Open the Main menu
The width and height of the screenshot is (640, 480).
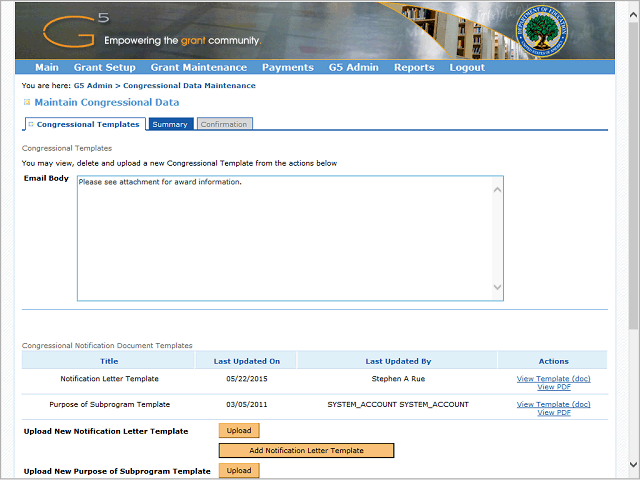pos(47,67)
